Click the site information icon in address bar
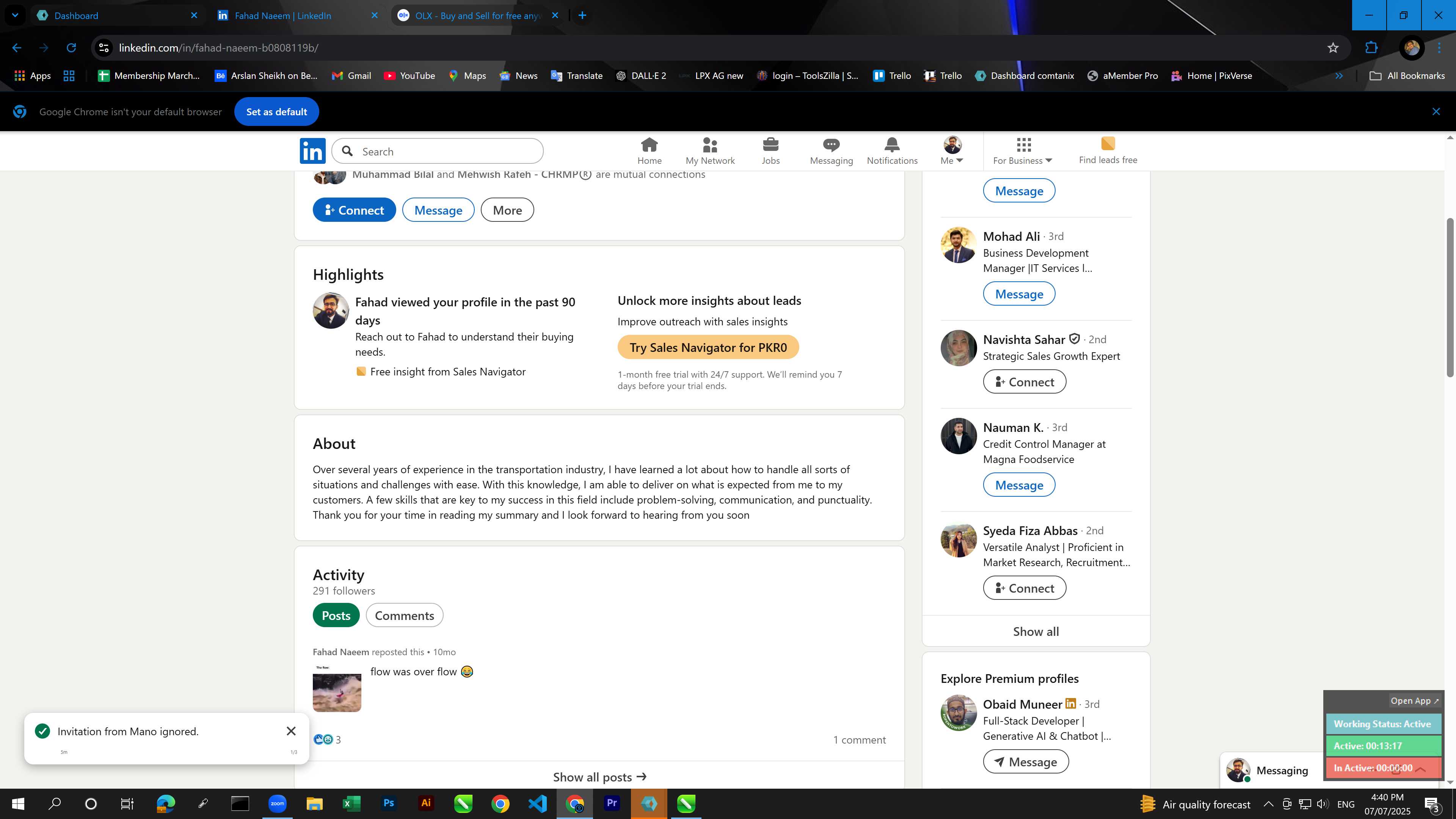Image resolution: width=1456 pixels, height=819 pixels. 104,48
